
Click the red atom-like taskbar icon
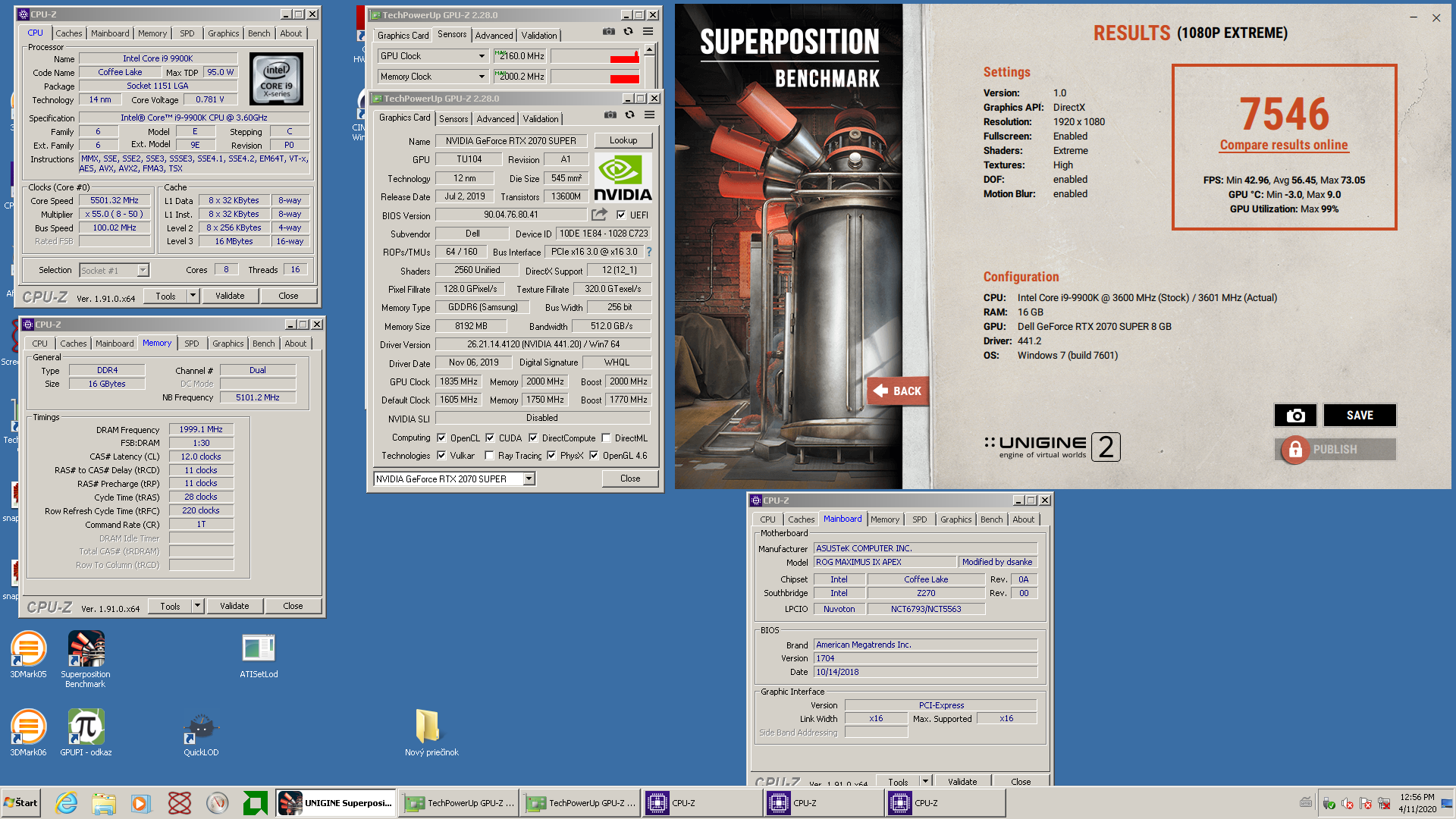click(180, 802)
